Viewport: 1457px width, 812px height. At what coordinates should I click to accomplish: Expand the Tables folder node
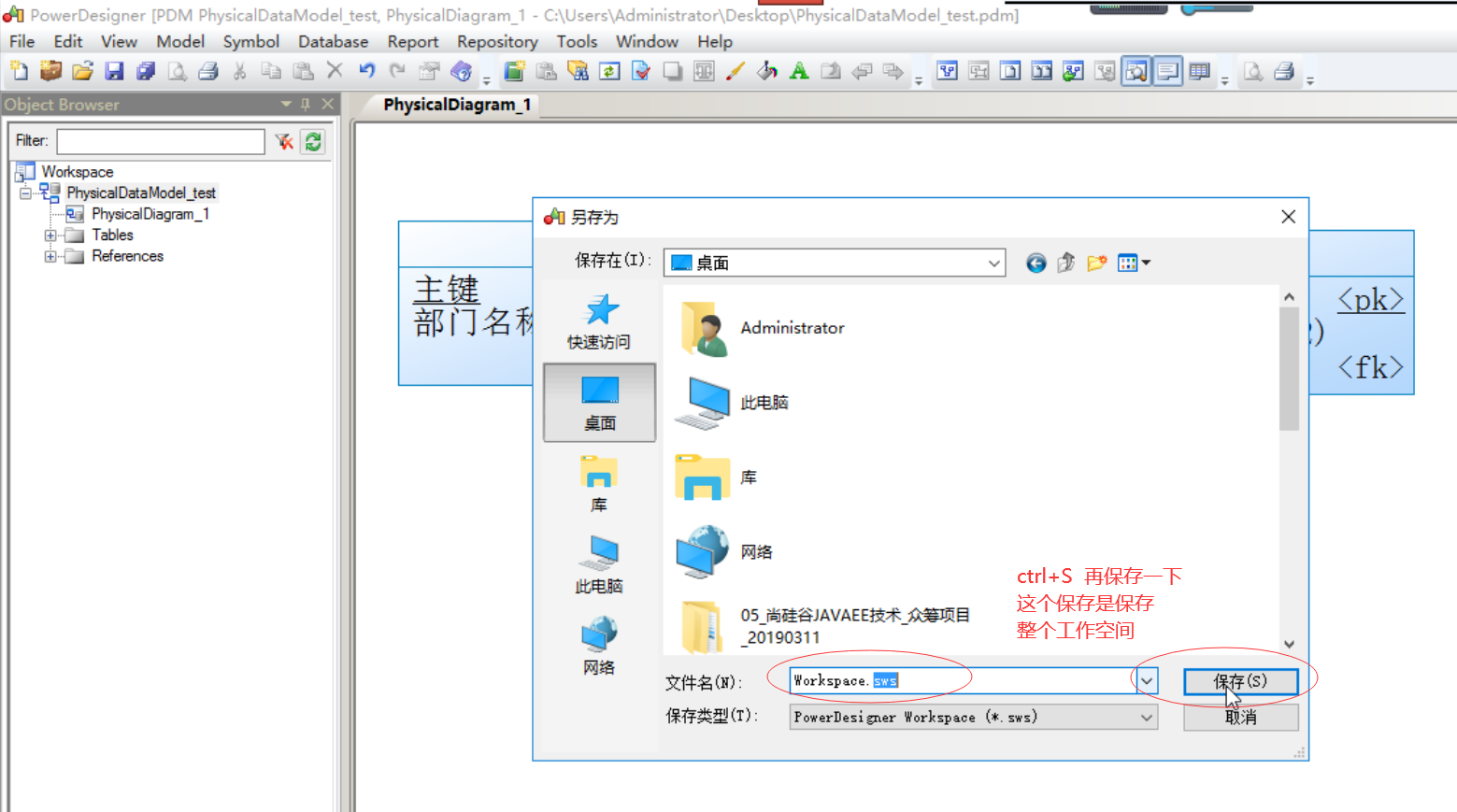point(50,235)
